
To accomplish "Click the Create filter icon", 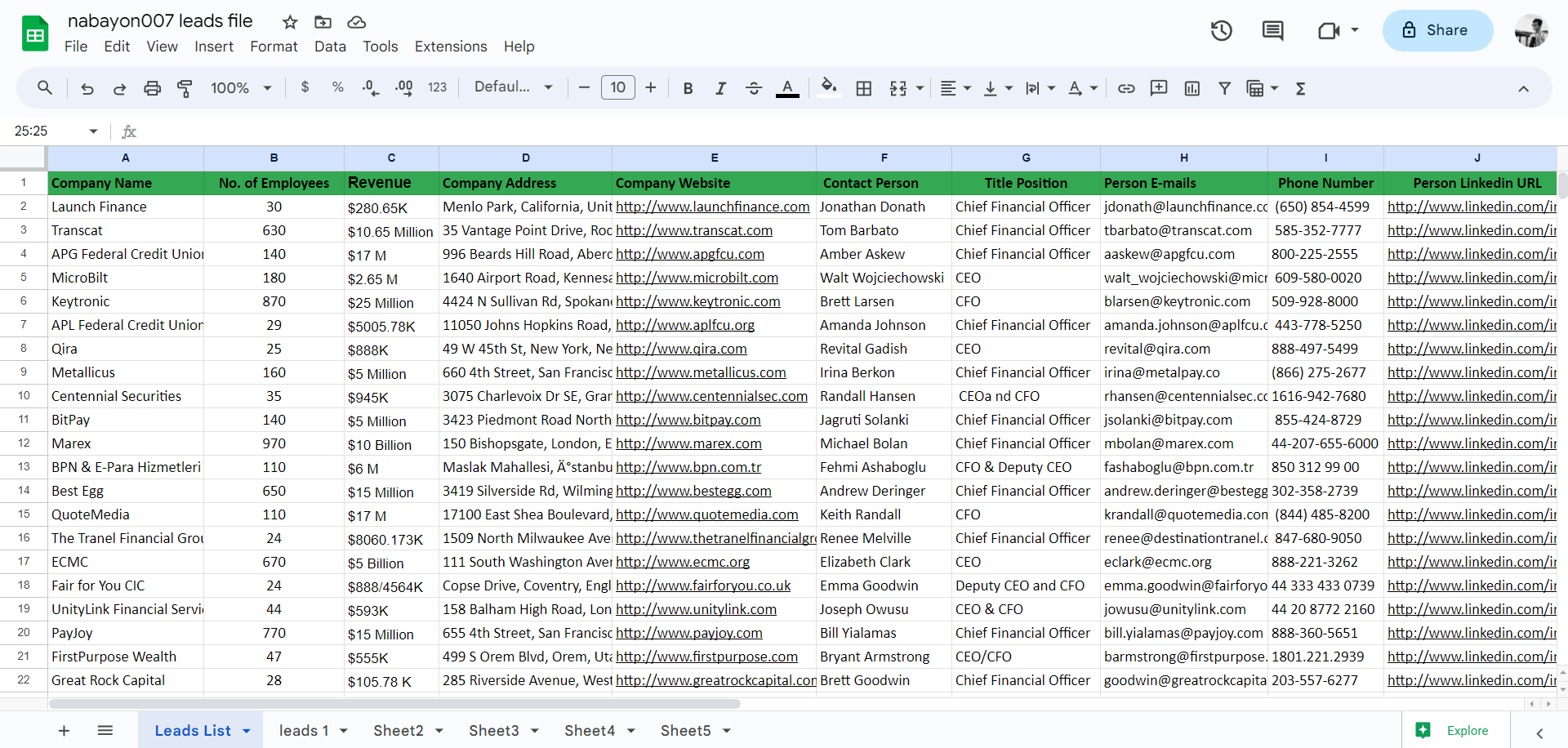I will (1224, 88).
